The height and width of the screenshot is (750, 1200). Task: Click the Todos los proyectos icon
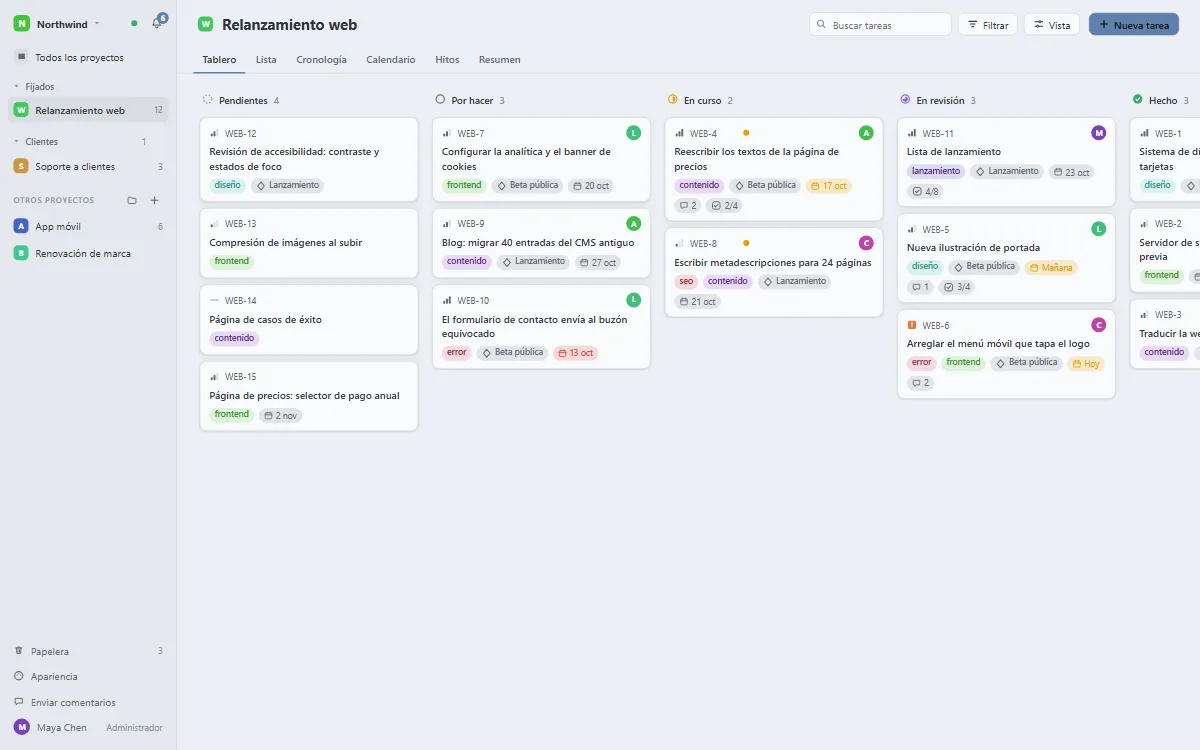21,57
